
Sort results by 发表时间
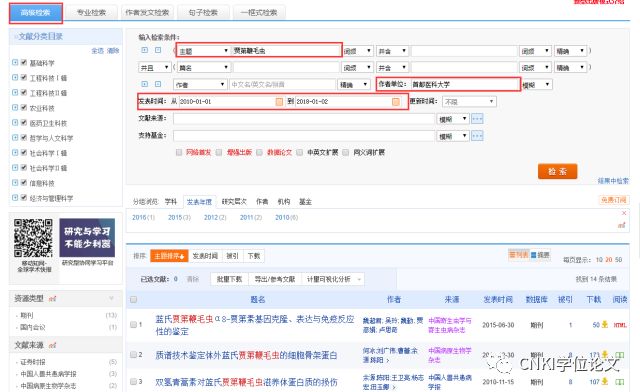[x=205, y=256]
